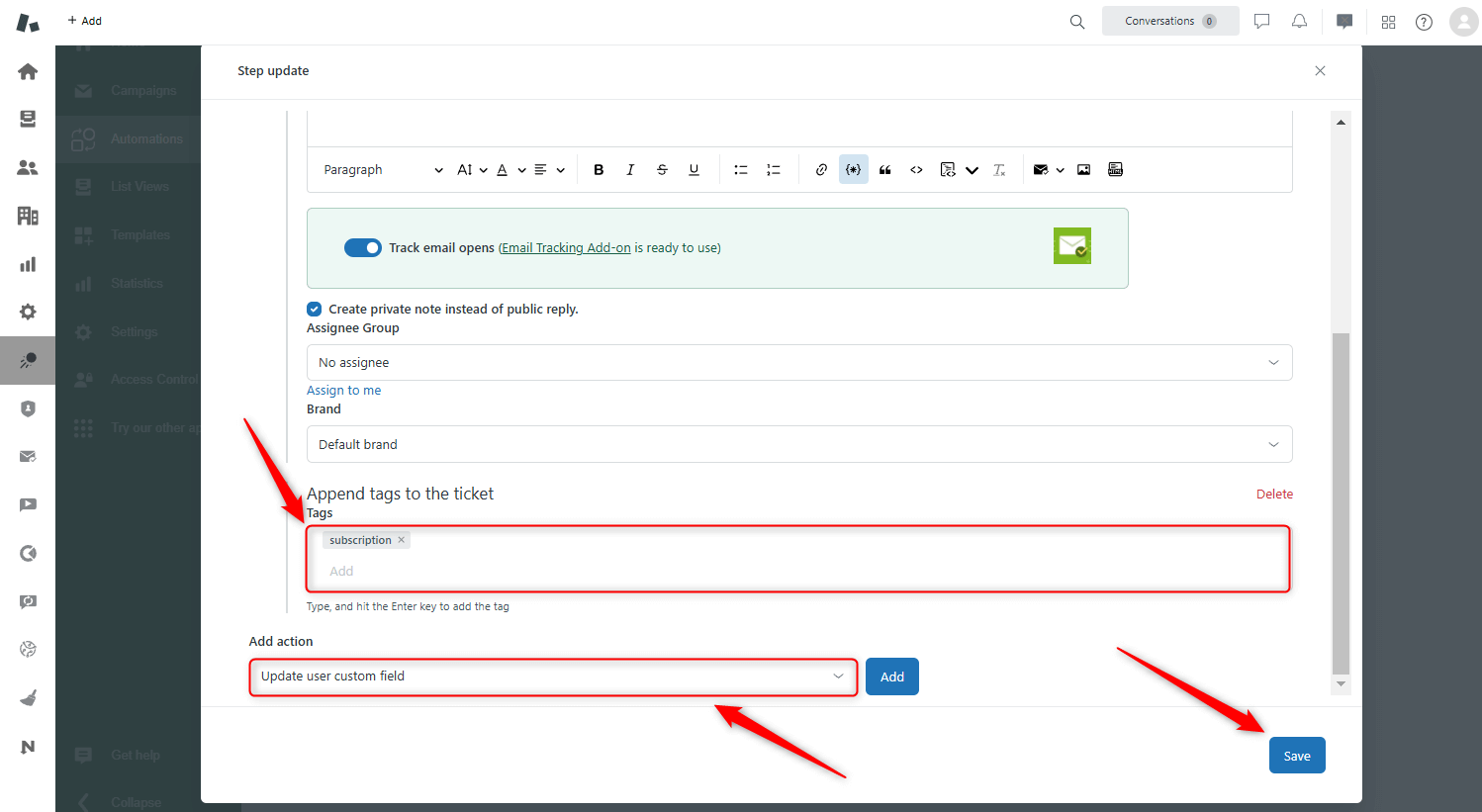The width and height of the screenshot is (1482, 812).
Task: Open the Email Tracking Add-on link
Action: (566, 248)
